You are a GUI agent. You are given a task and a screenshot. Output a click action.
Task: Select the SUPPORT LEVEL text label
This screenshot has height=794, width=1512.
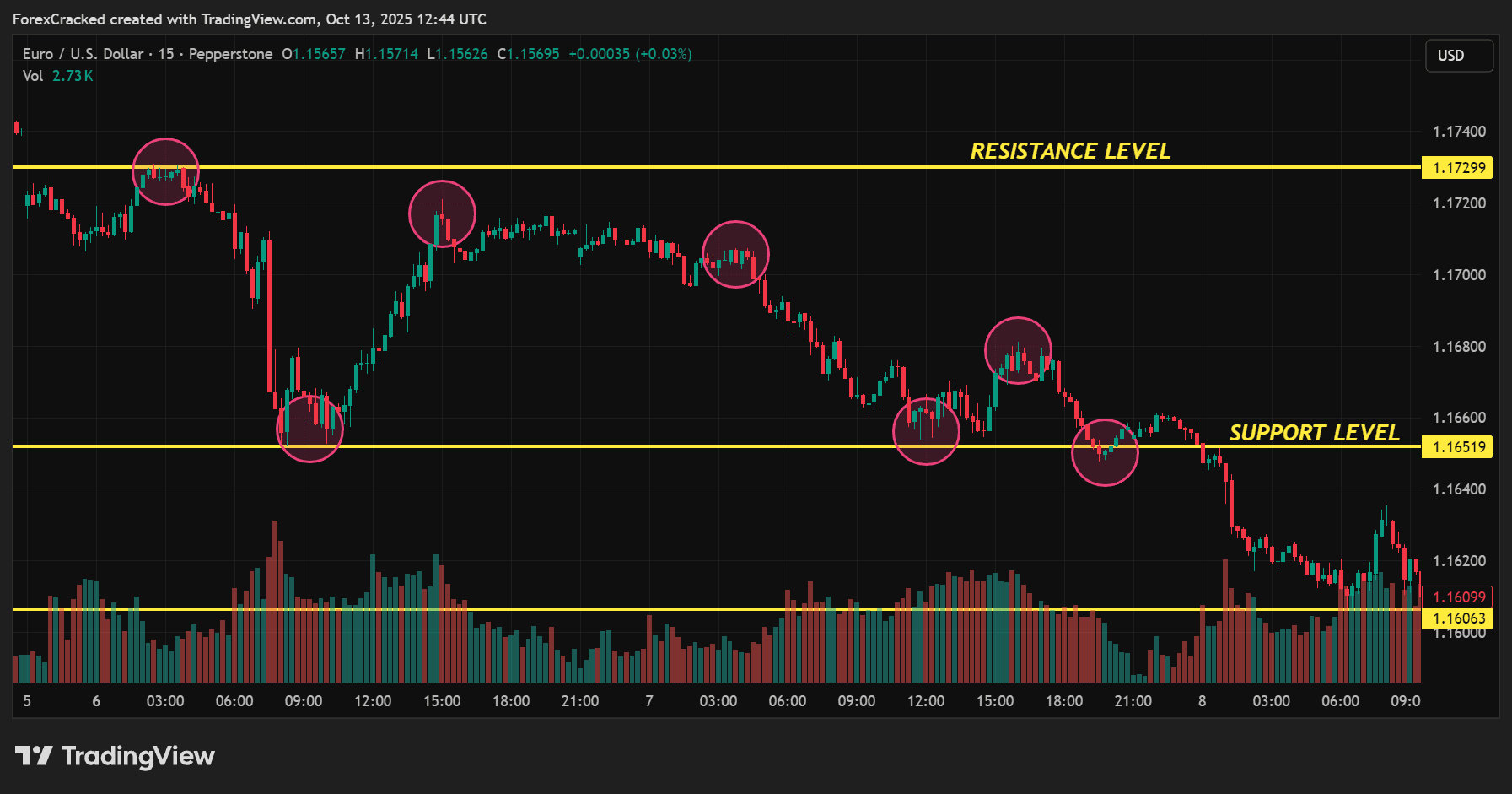pos(1314,433)
